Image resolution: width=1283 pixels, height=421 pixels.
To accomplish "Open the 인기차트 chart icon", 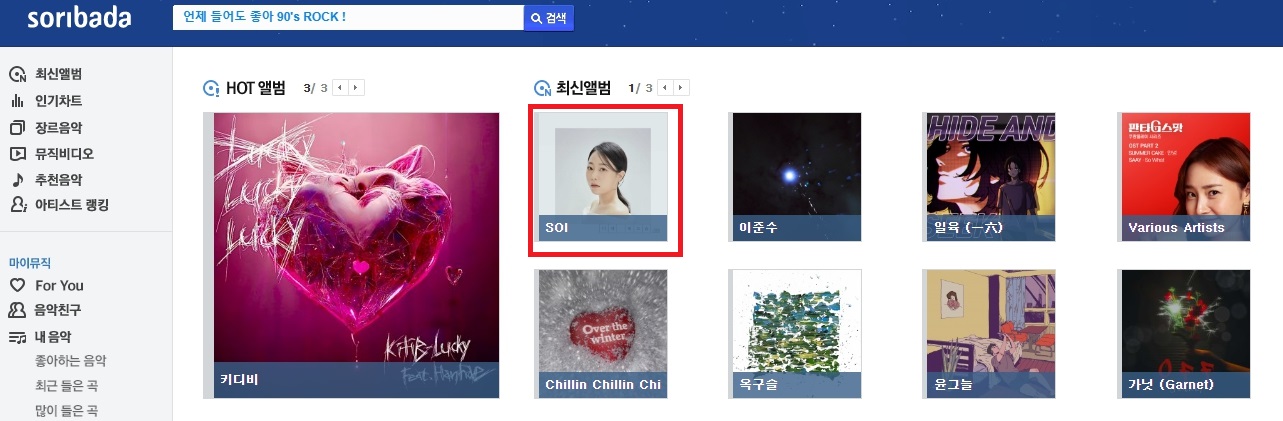I will (x=17, y=101).
